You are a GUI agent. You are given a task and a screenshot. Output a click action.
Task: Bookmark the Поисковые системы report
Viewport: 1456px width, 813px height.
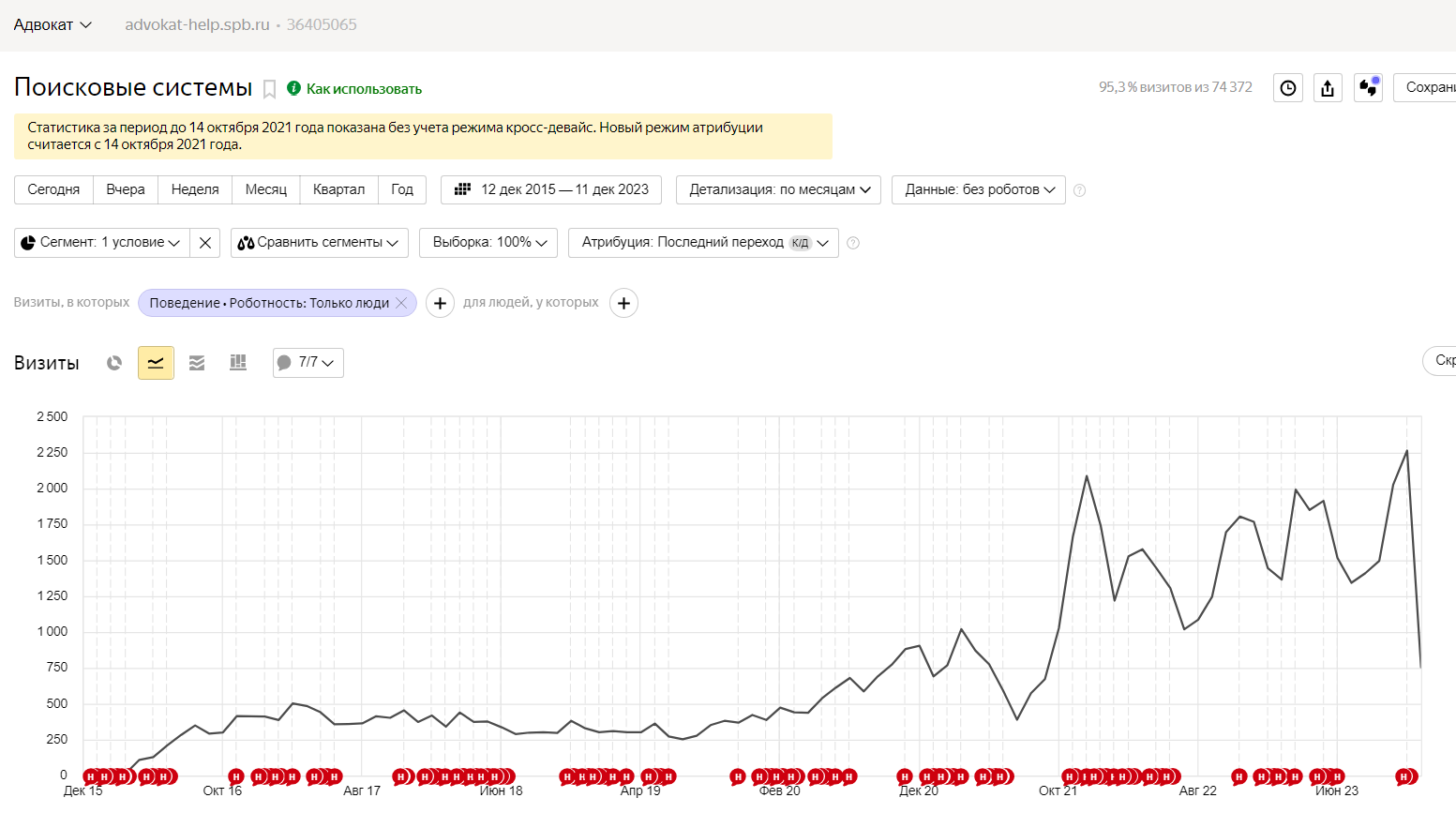click(x=269, y=89)
